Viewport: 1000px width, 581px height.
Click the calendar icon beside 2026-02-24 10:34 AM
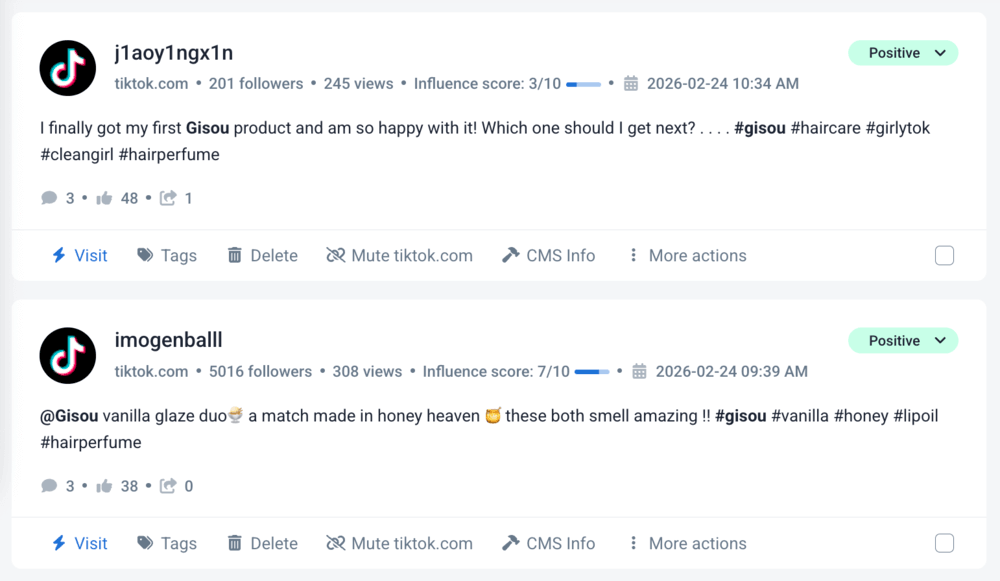[631, 84]
